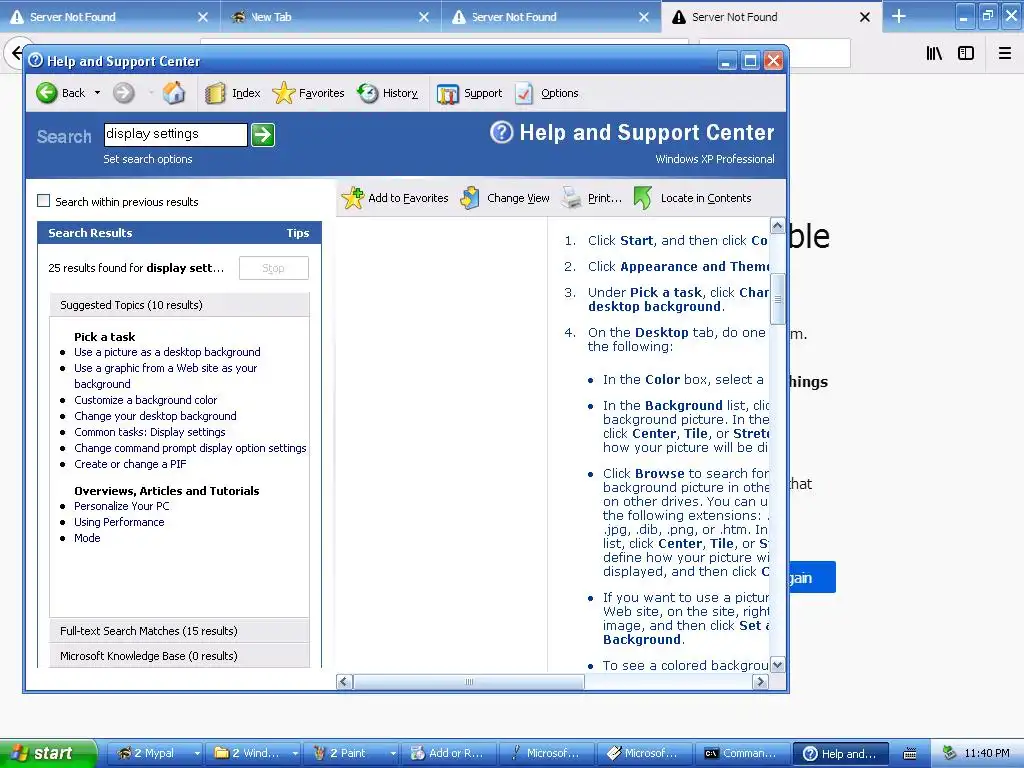The height and width of the screenshot is (768, 1024).
Task: Open Change command prompt display option settings
Action: tap(190, 448)
